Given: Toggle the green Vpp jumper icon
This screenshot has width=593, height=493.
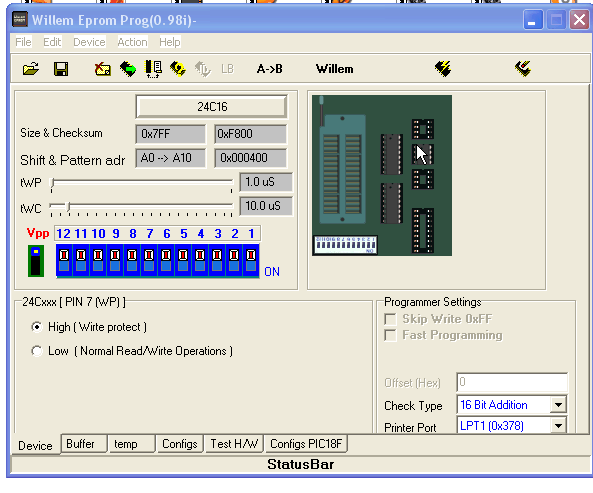Looking at the screenshot, I should click(x=36, y=261).
